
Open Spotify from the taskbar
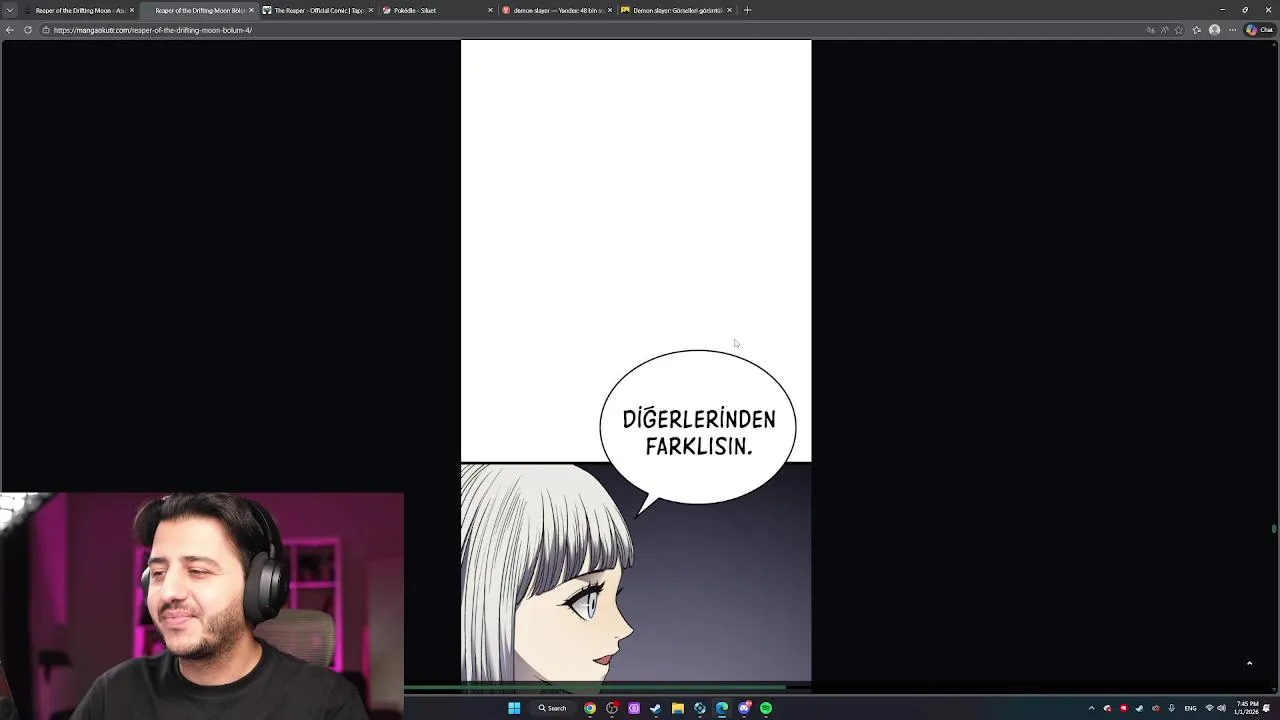coord(766,708)
